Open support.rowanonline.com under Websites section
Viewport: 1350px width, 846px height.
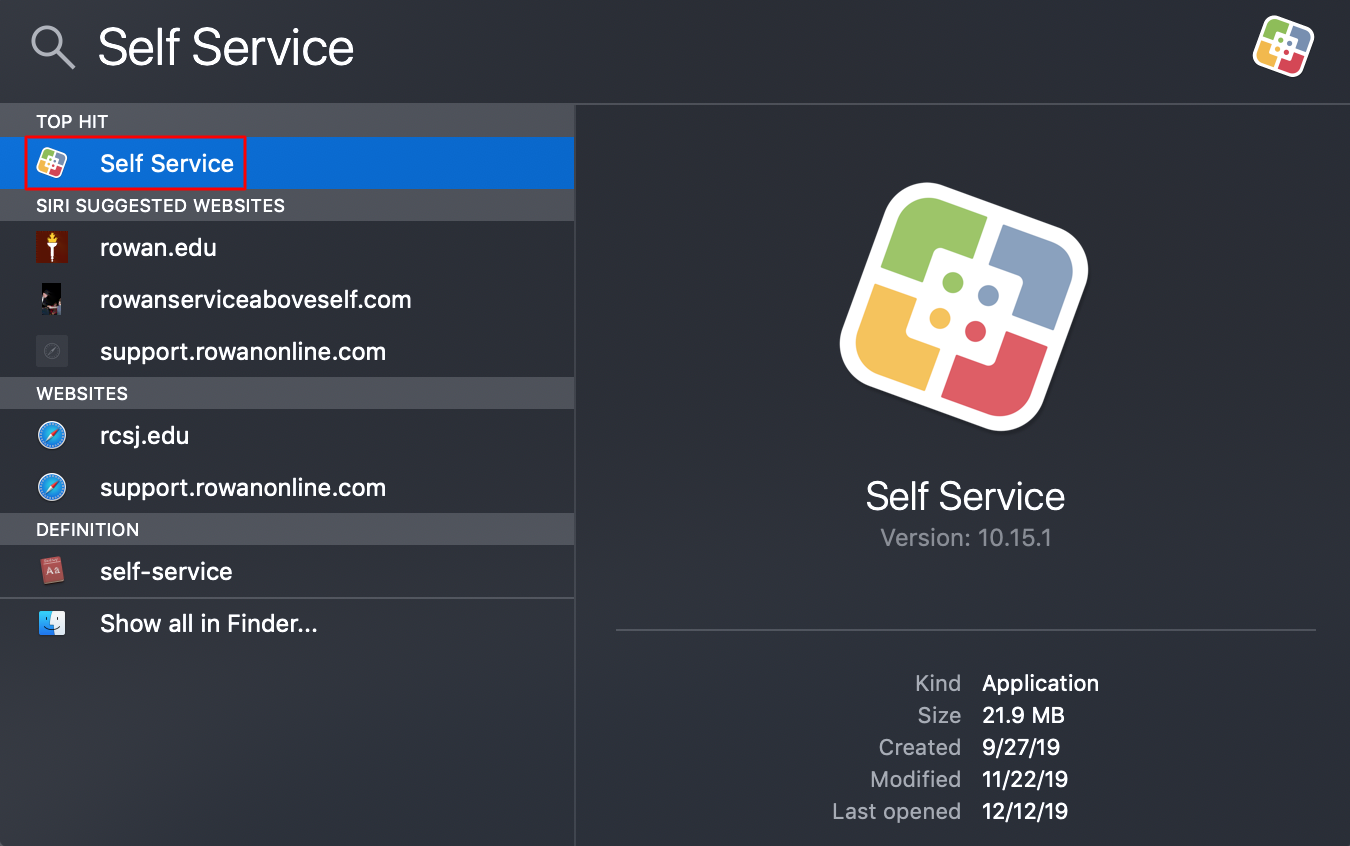tap(242, 487)
